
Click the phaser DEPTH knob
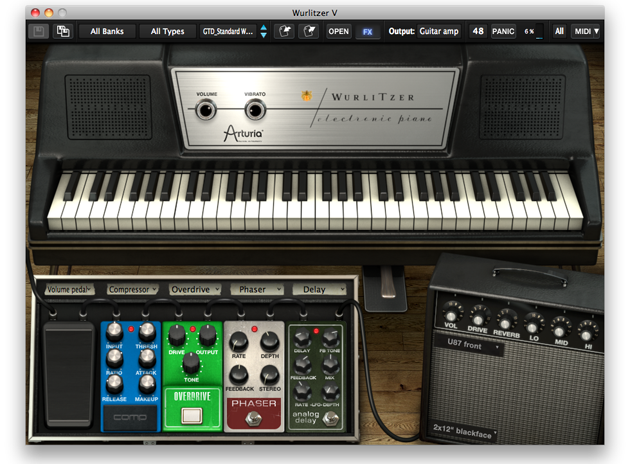269,341
